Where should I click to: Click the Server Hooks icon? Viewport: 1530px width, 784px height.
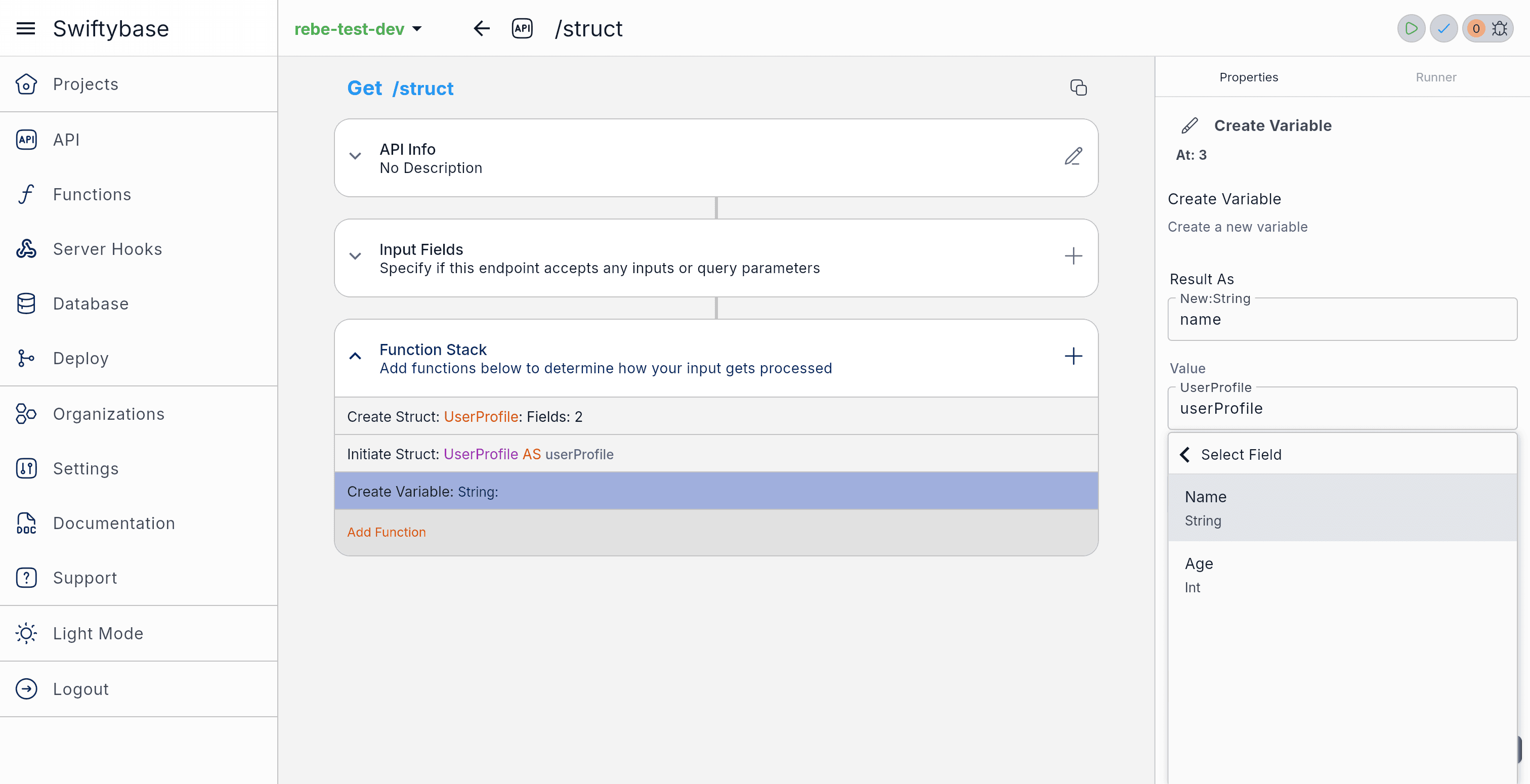[26, 249]
